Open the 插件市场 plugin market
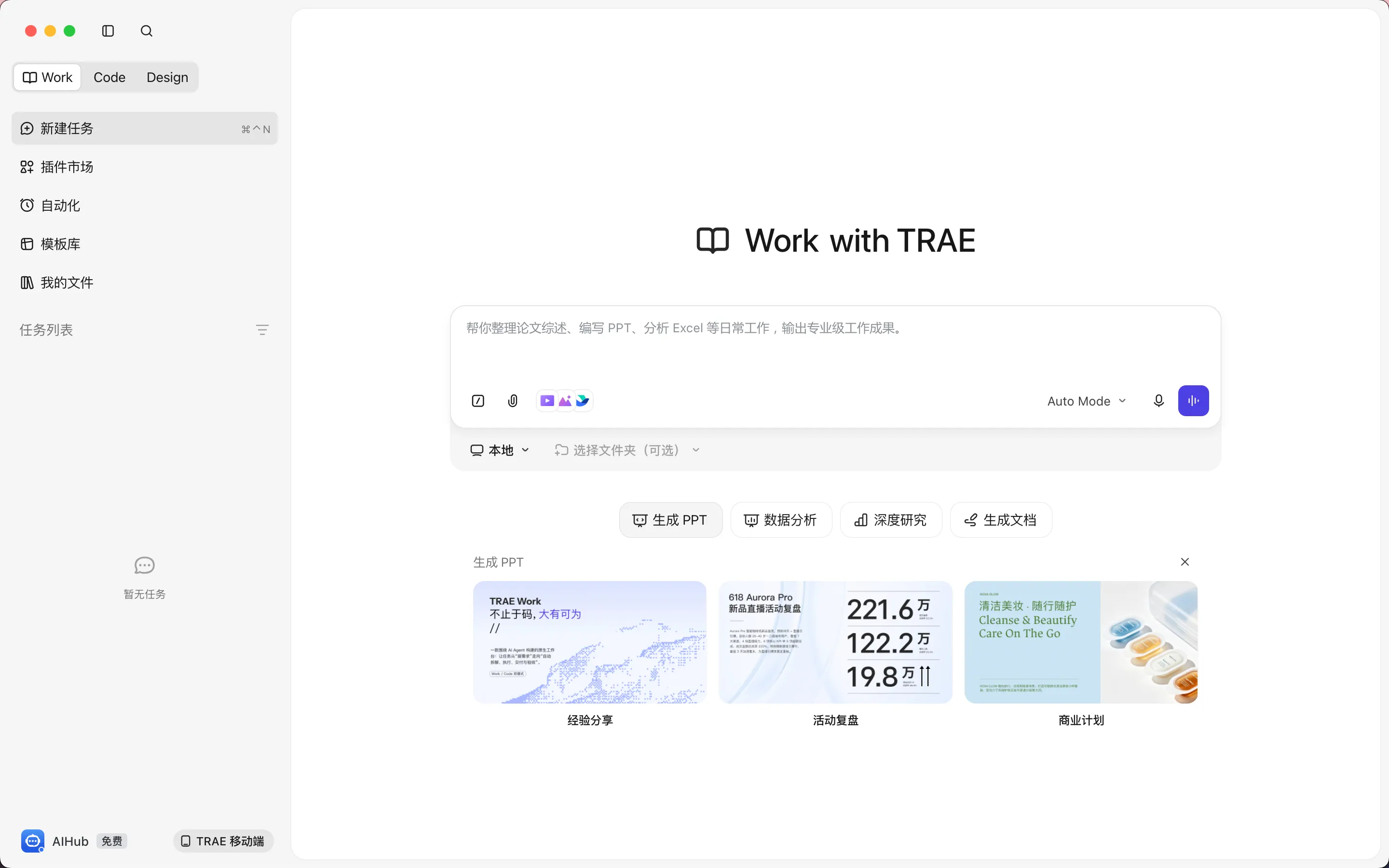This screenshot has height=868, width=1389. click(145, 167)
